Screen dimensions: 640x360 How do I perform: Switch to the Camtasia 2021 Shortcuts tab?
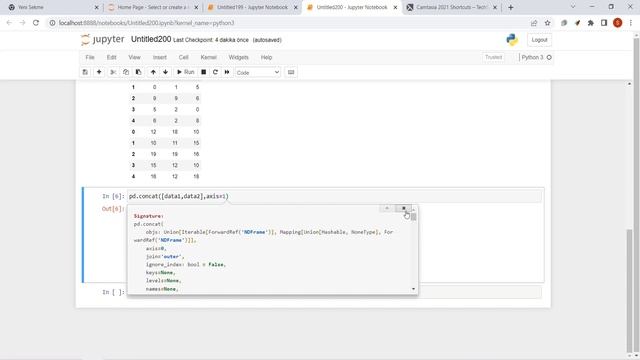pos(451,7)
